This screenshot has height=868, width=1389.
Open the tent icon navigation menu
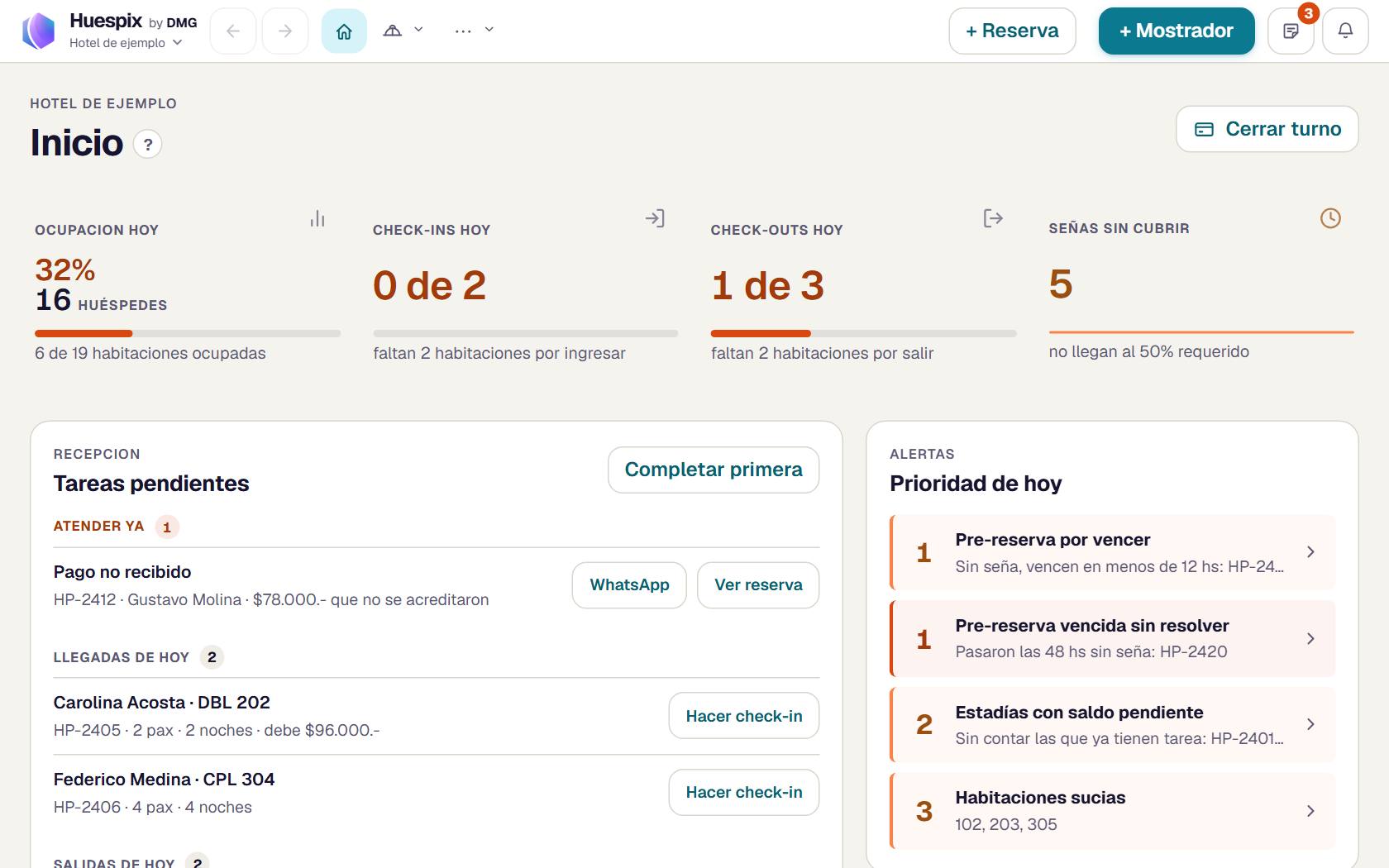coord(403,31)
